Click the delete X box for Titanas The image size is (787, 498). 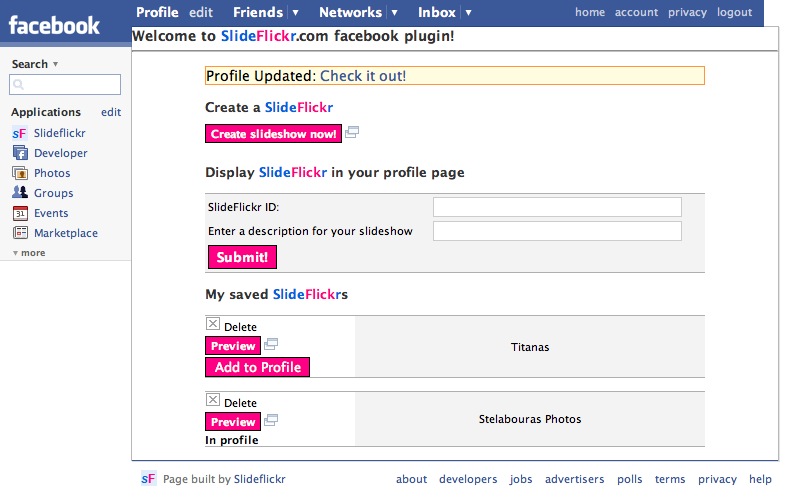(x=213, y=324)
